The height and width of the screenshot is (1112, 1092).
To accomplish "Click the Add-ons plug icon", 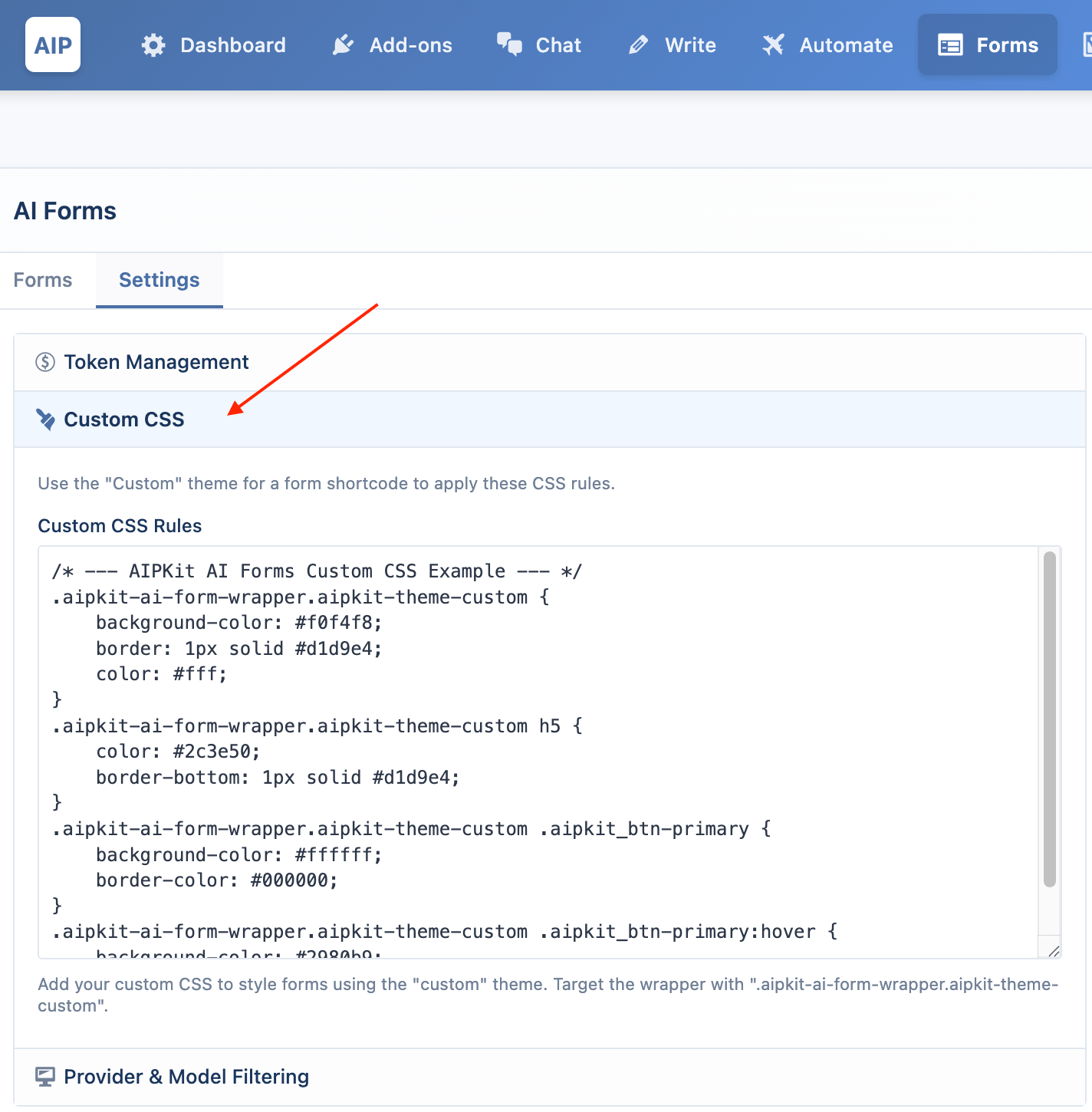I will (x=343, y=45).
